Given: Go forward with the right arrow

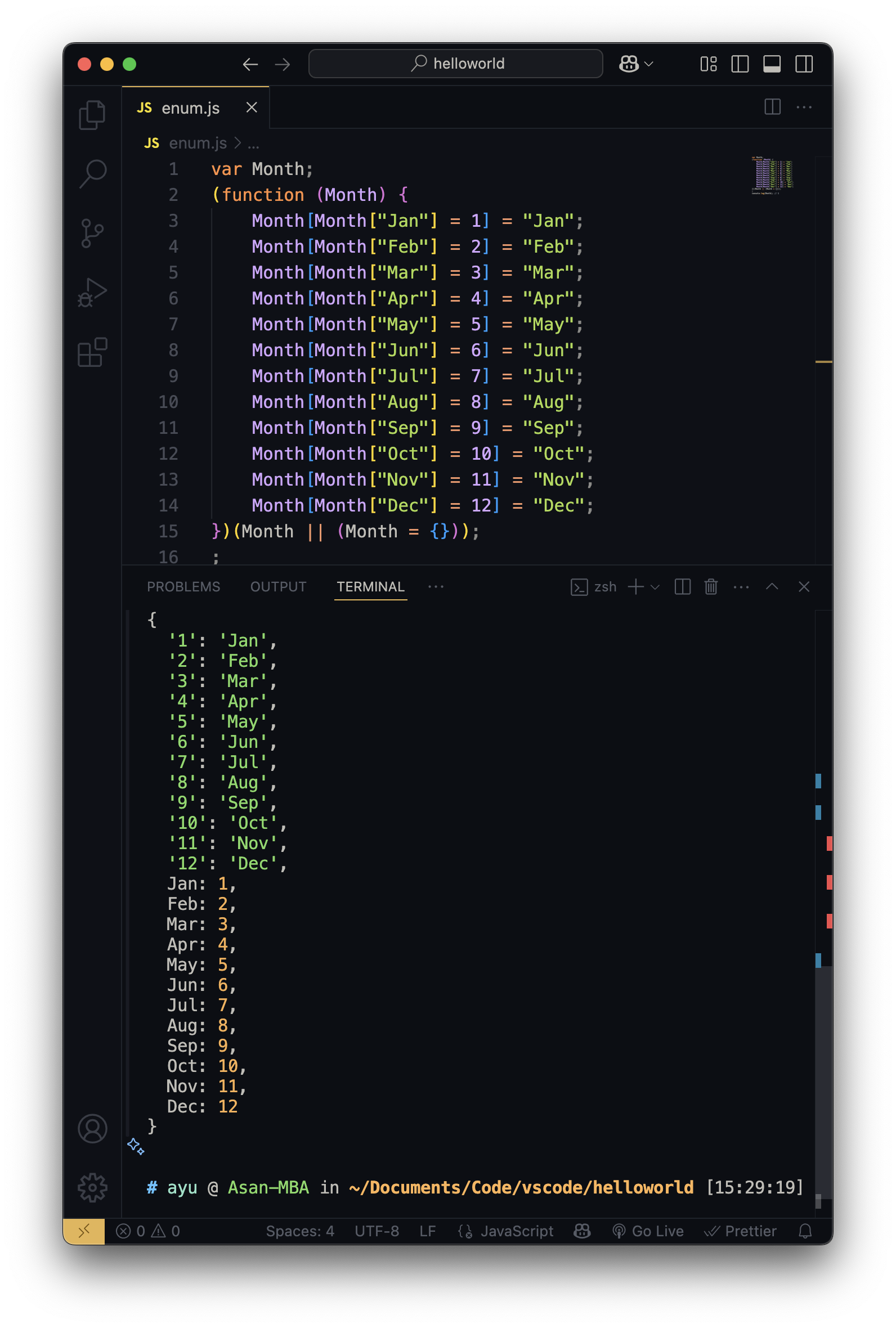Looking at the screenshot, I should 283,64.
